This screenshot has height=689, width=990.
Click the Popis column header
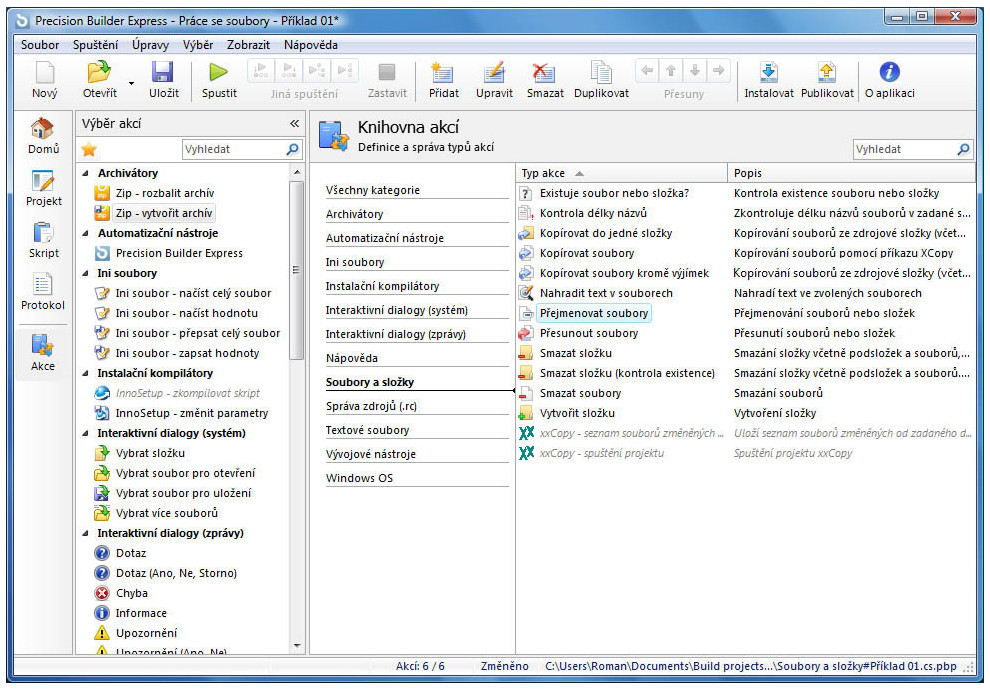click(x=851, y=173)
